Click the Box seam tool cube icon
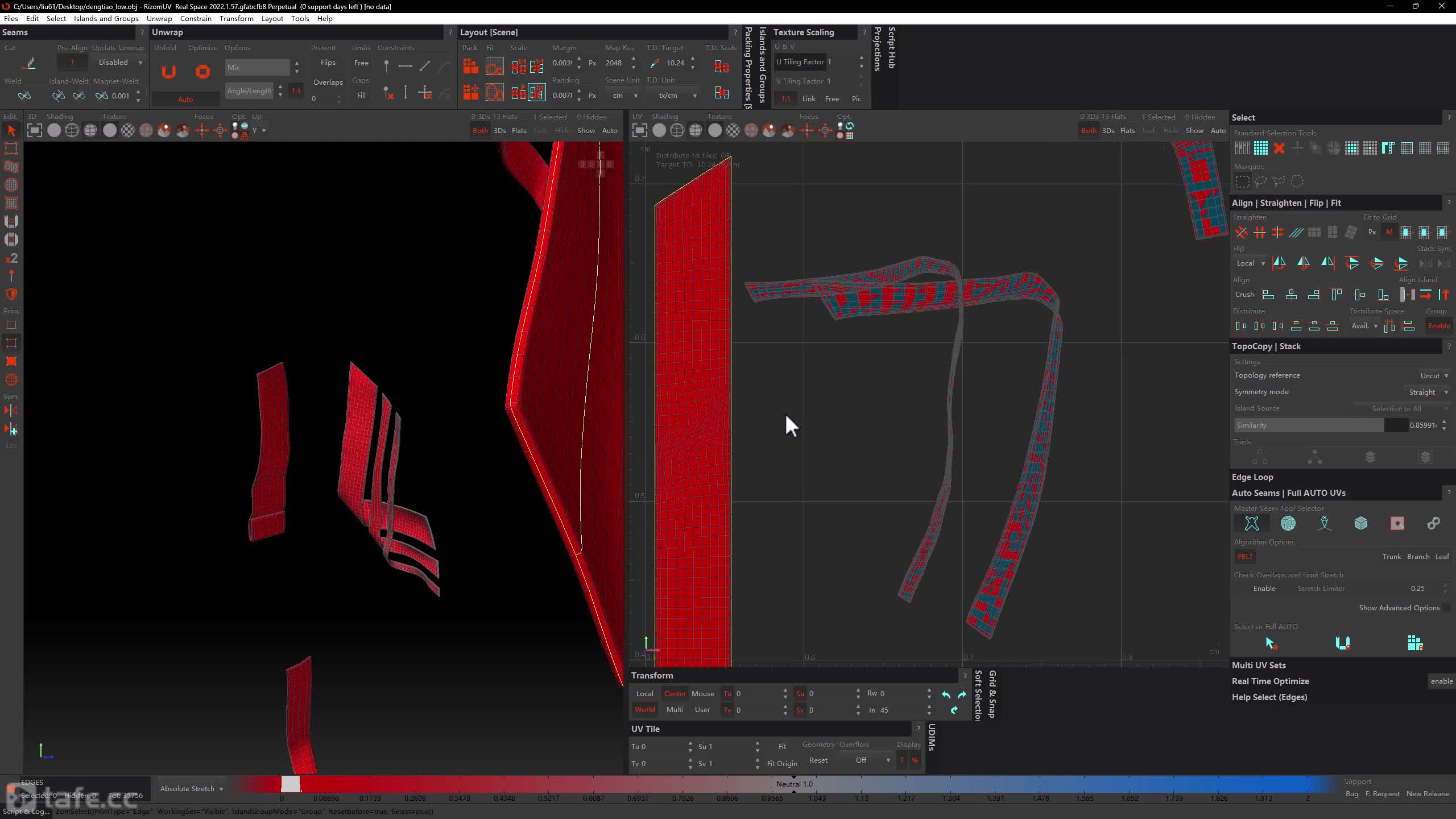The image size is (1456, 819). (1361, 523)
